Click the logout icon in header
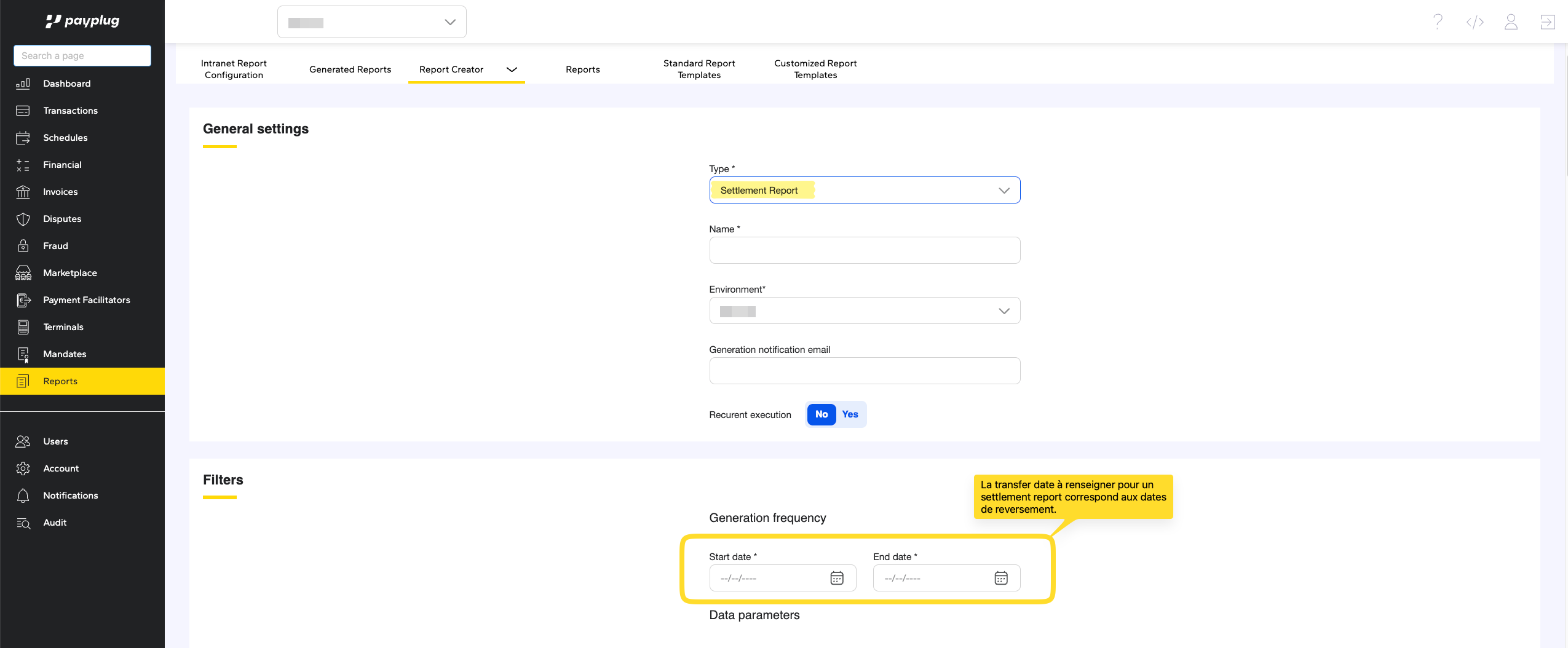The height and width of the screenshot is (648, 1568). click(1547, 22)
